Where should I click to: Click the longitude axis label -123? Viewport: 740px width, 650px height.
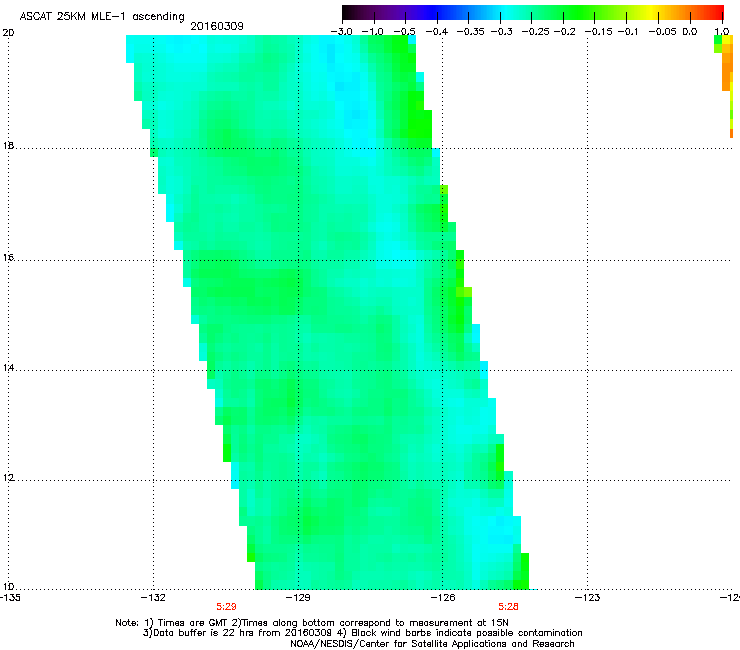(x=588, y=598)
